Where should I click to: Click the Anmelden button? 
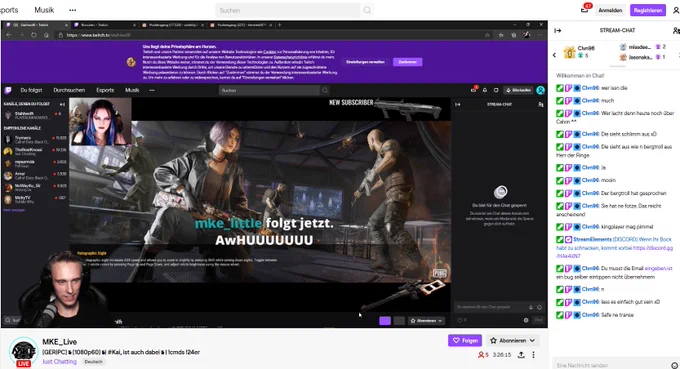pos(610,10)
